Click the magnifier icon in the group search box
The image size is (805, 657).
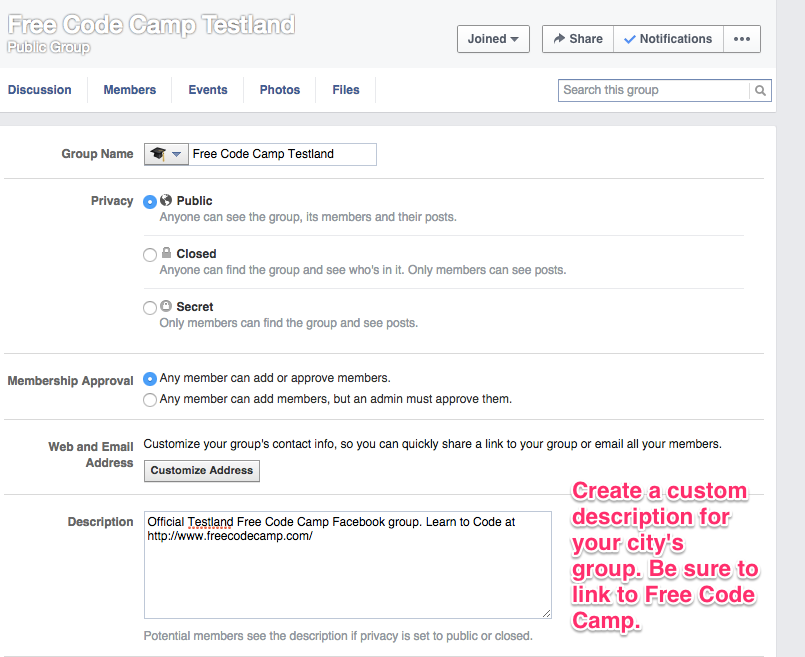click(761, 90)
